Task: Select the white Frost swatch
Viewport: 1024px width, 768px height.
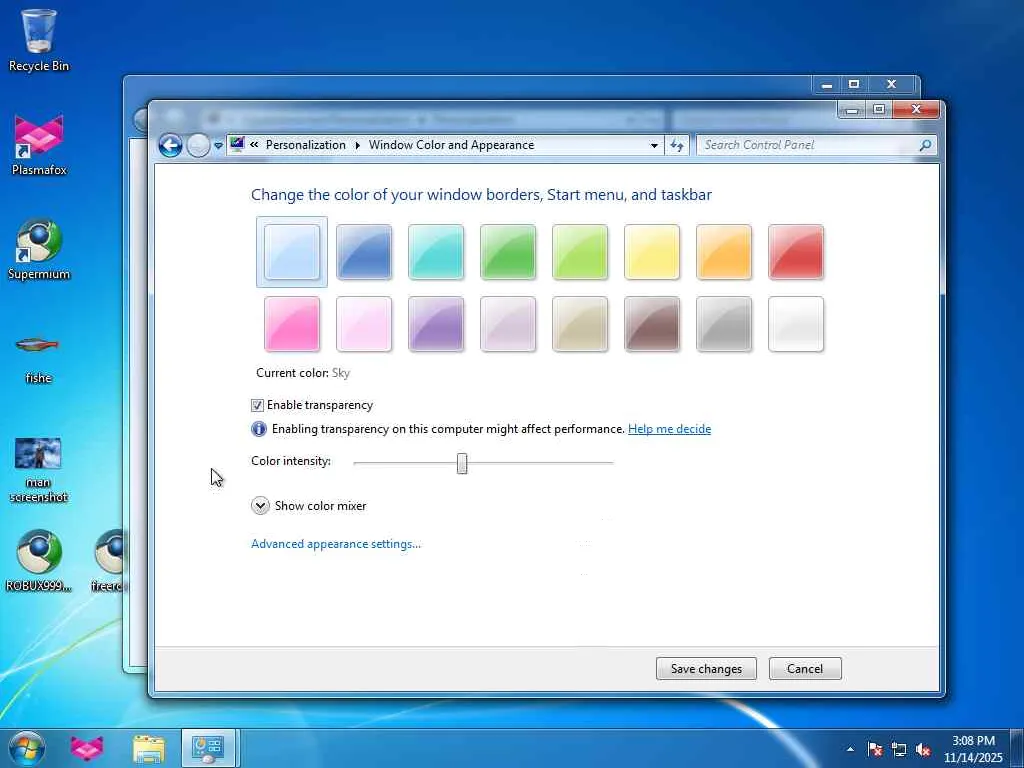Action: [796, 324]
